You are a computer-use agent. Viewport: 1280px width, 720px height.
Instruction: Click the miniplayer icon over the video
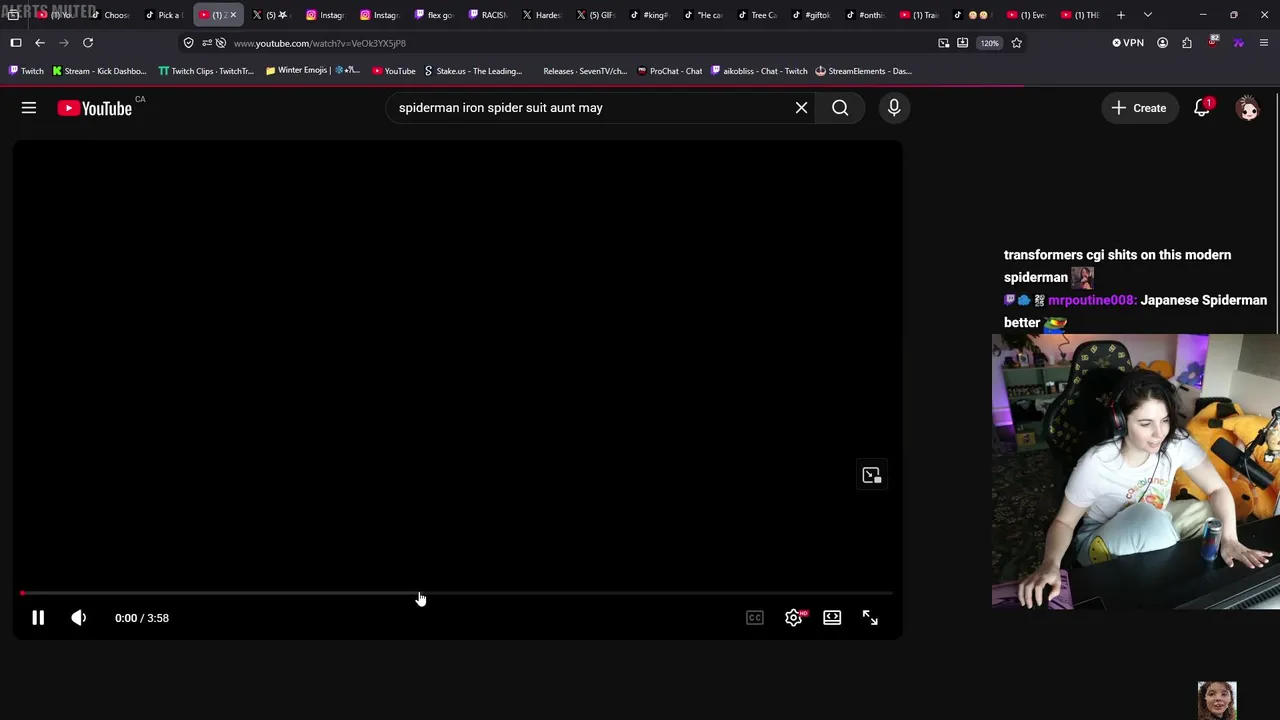[x=872, y=475]
